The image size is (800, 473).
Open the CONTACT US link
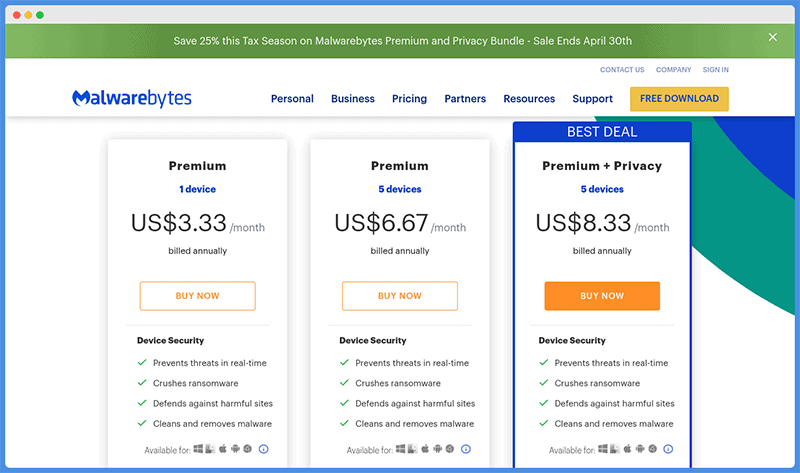(x=622, y=70)
